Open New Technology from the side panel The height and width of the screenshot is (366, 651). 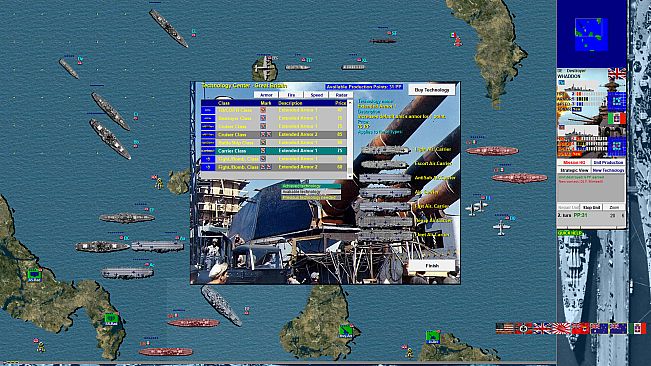coord(608,170)
